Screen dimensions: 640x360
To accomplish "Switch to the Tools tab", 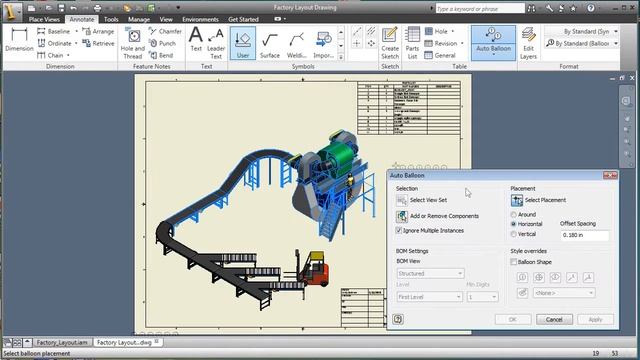I will tap(111, 19).
